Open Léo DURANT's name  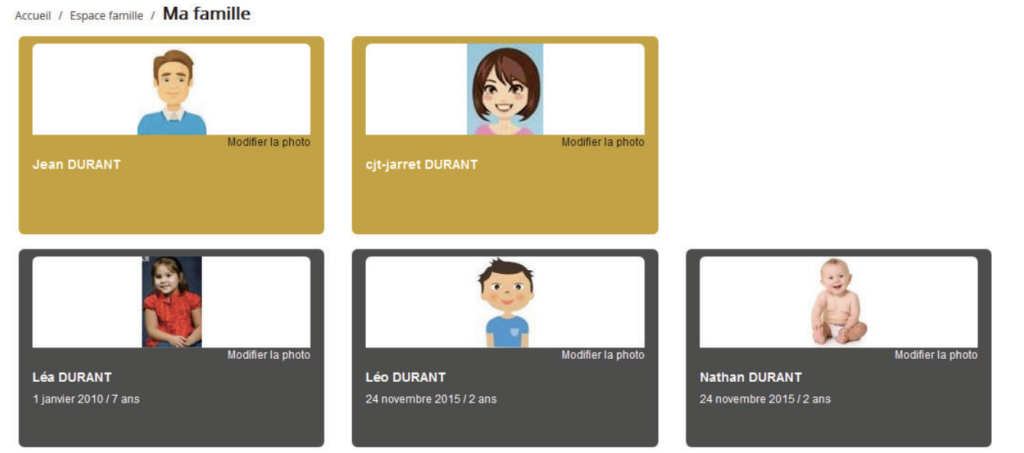point(406,377)
